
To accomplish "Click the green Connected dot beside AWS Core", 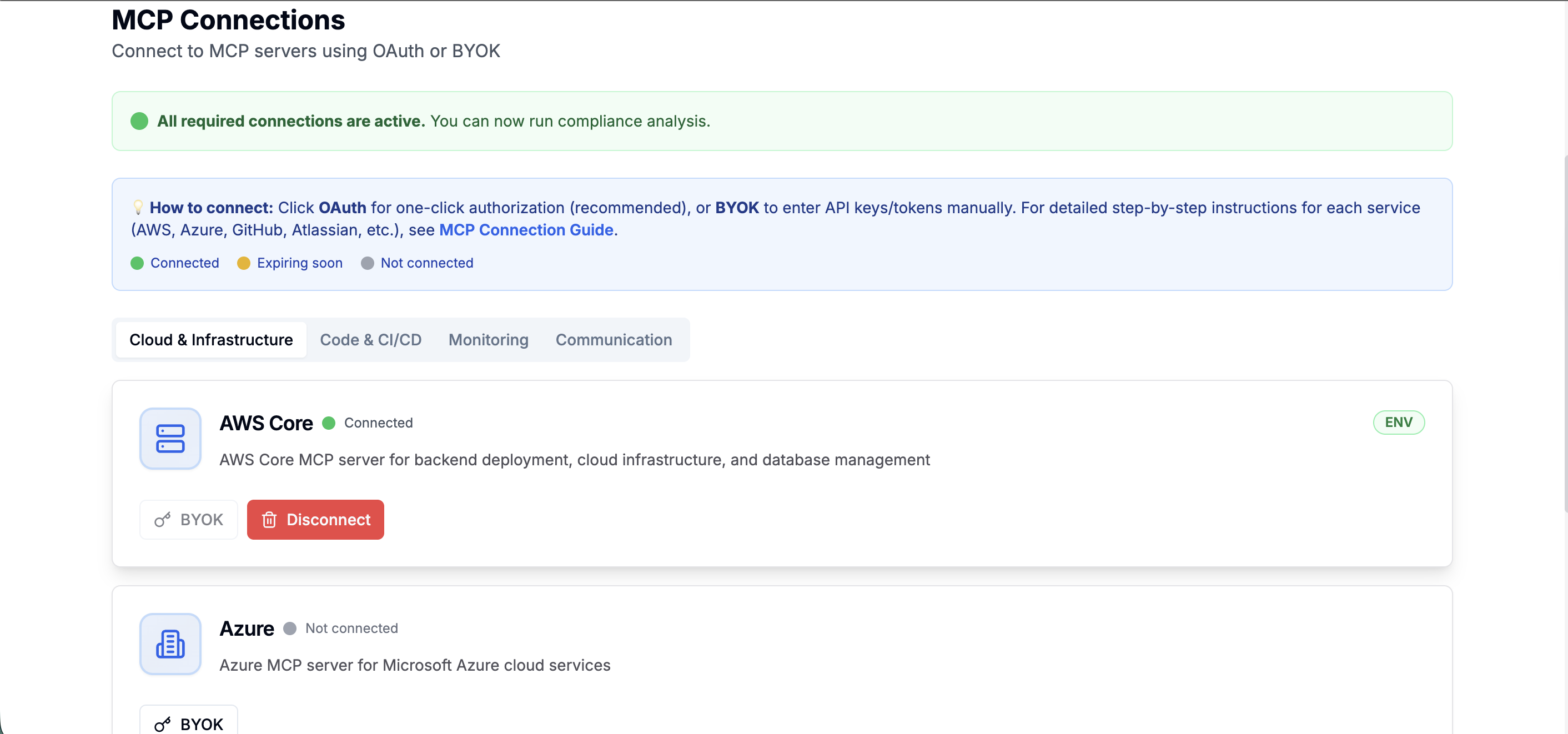I will (329, 423).
